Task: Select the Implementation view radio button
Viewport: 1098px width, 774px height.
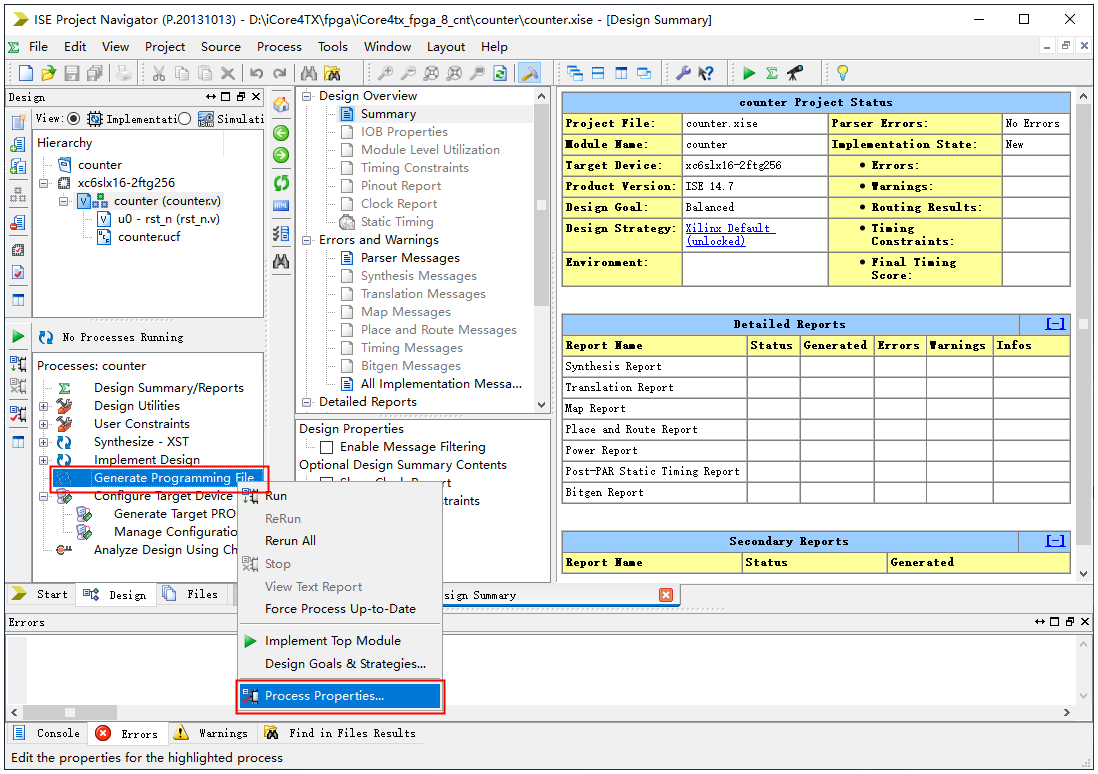Action: tap(74, 119)
